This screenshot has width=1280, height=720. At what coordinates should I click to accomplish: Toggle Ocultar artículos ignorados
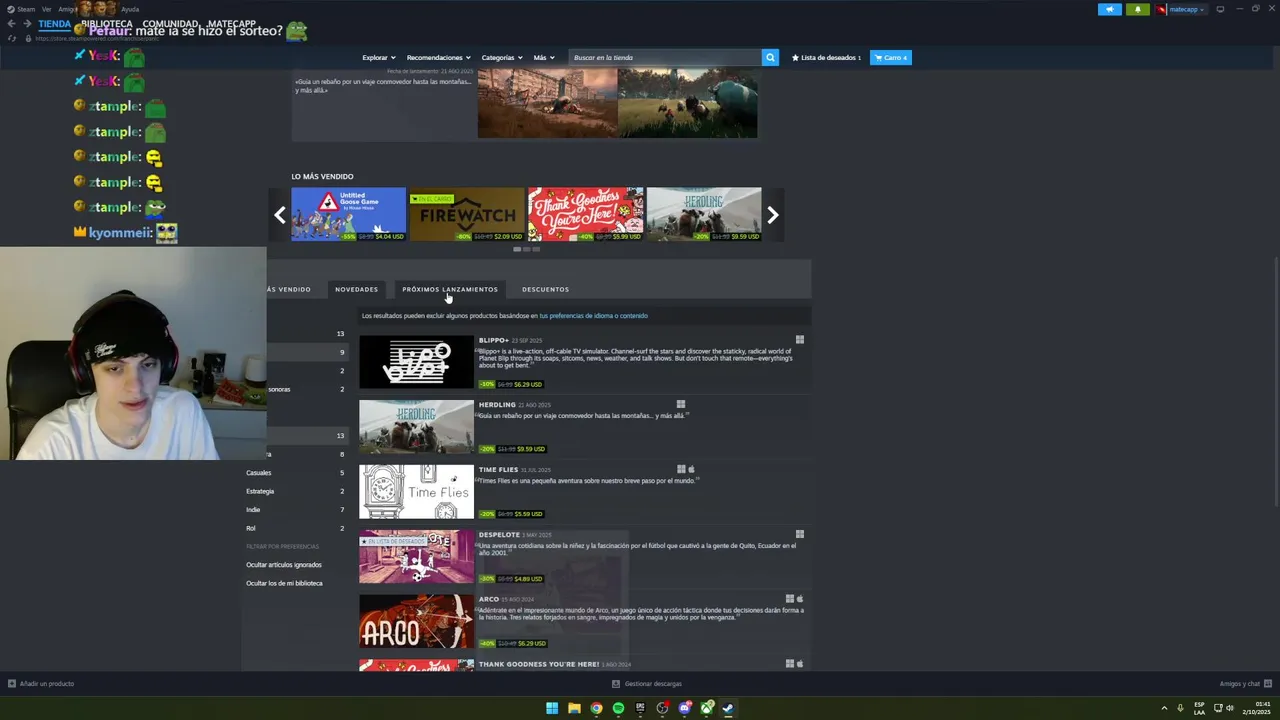[284, 565]
